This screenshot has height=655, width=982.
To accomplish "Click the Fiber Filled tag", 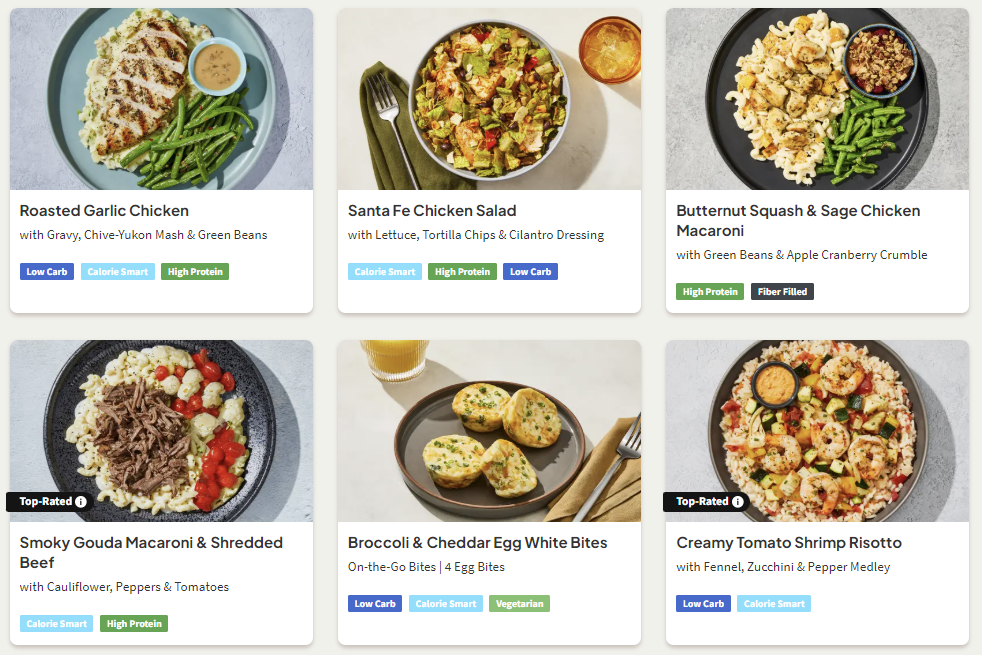I will pos(782,292).
